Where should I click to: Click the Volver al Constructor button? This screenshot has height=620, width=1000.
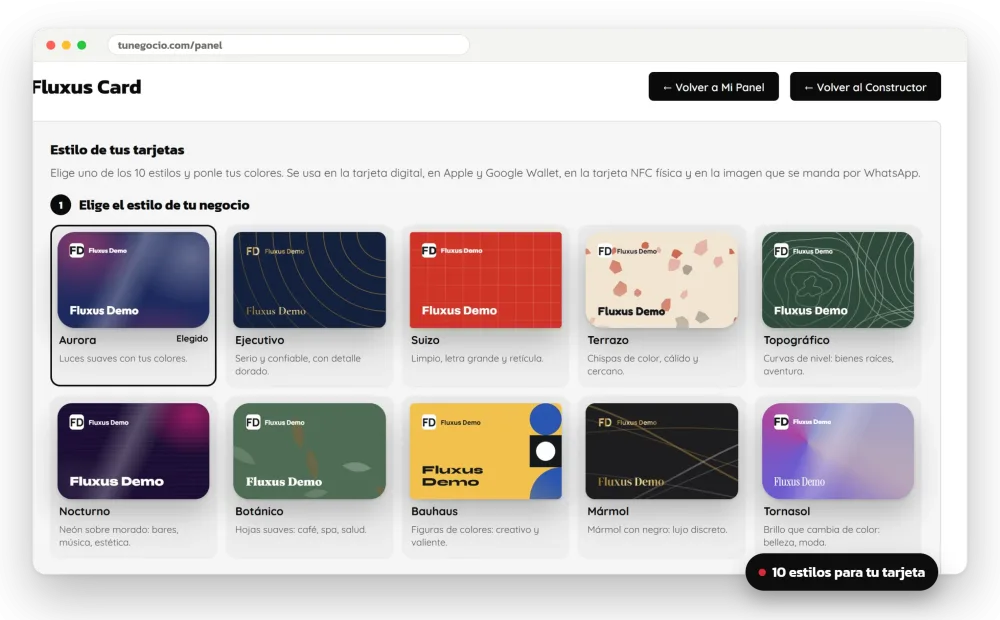tap(865, 87)
